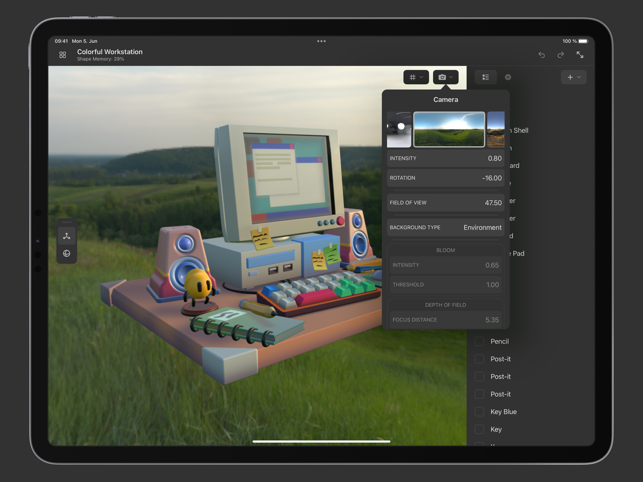Open the material sphere panel icon
This screenshot has width=643, height=482.
click(508, 77)
